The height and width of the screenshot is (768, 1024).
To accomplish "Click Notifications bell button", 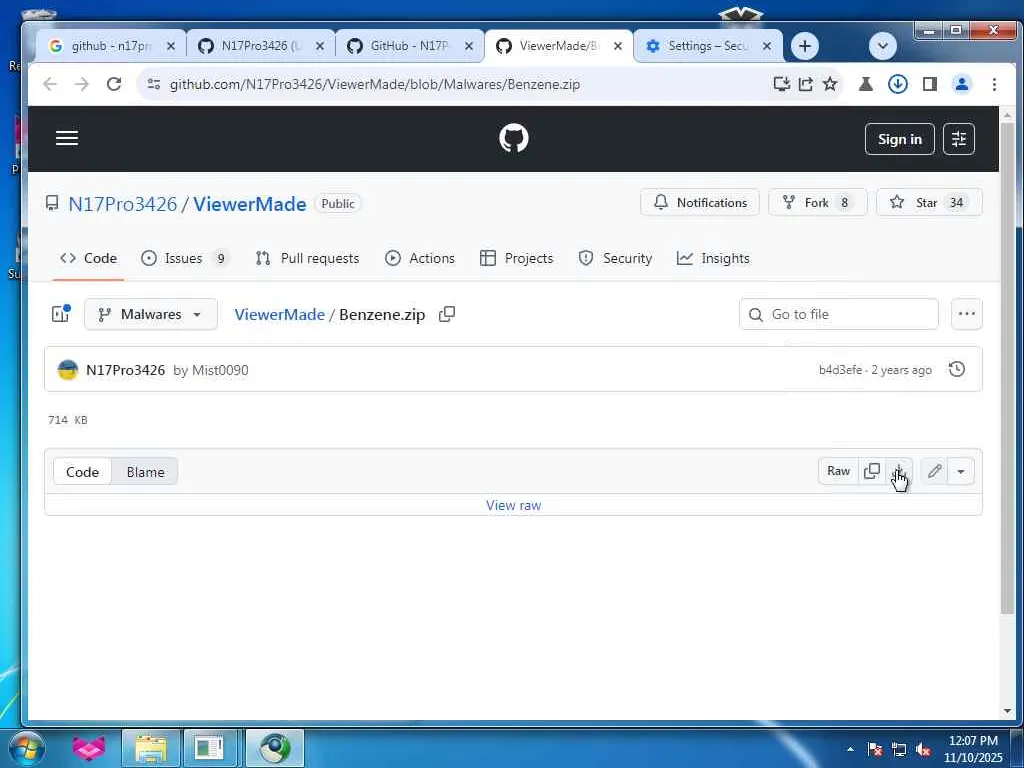I will pos(699,202).
